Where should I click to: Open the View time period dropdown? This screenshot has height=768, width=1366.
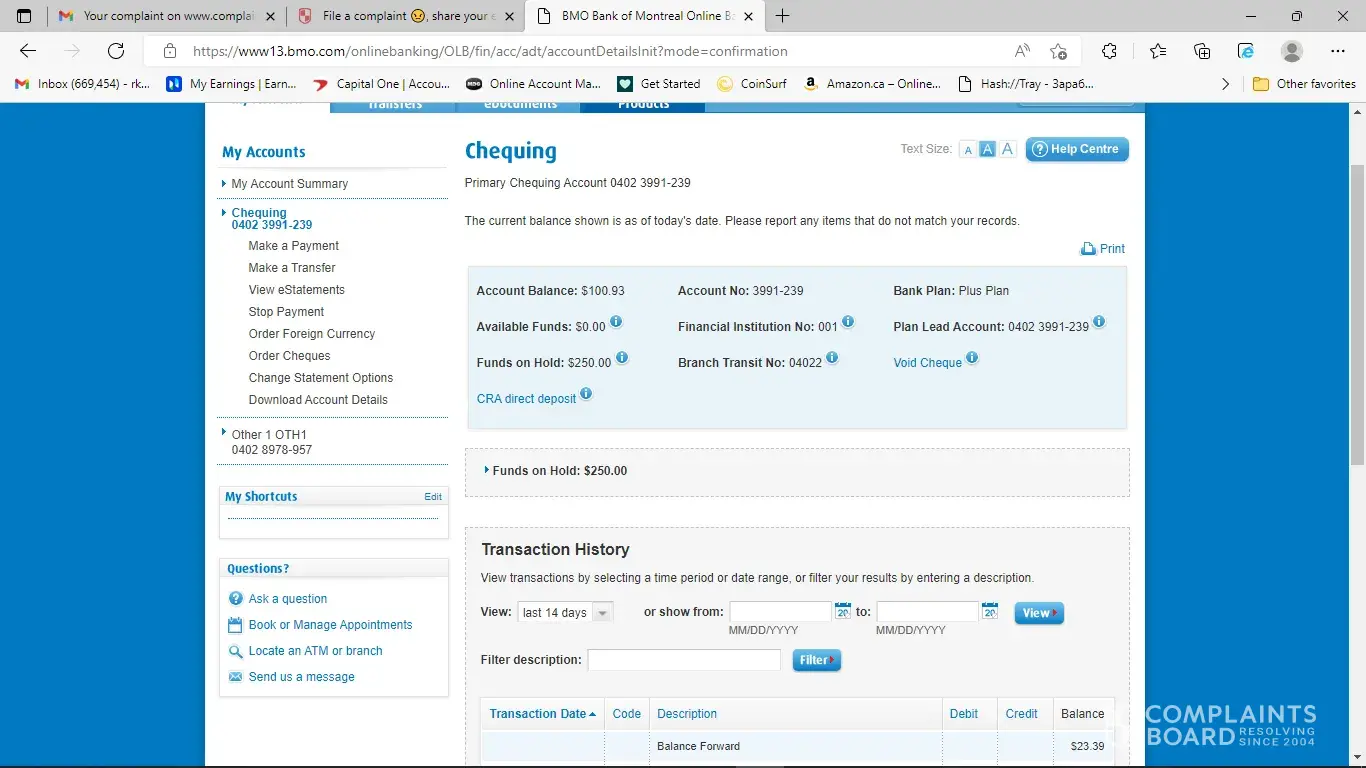[x=565, y=613]
